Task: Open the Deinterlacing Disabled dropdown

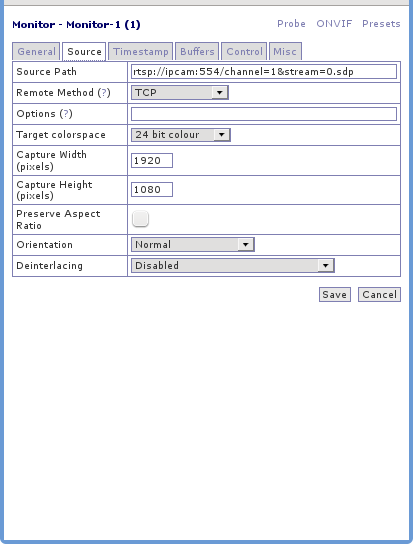Action: [x=233, y=265]
